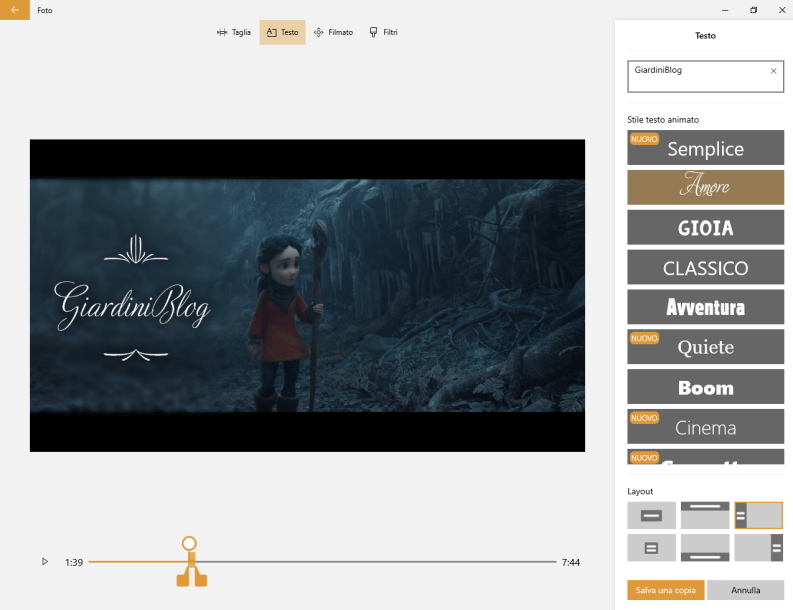Choose the Semplice text style
Viewport: 793px width, 610px height.
706,148
